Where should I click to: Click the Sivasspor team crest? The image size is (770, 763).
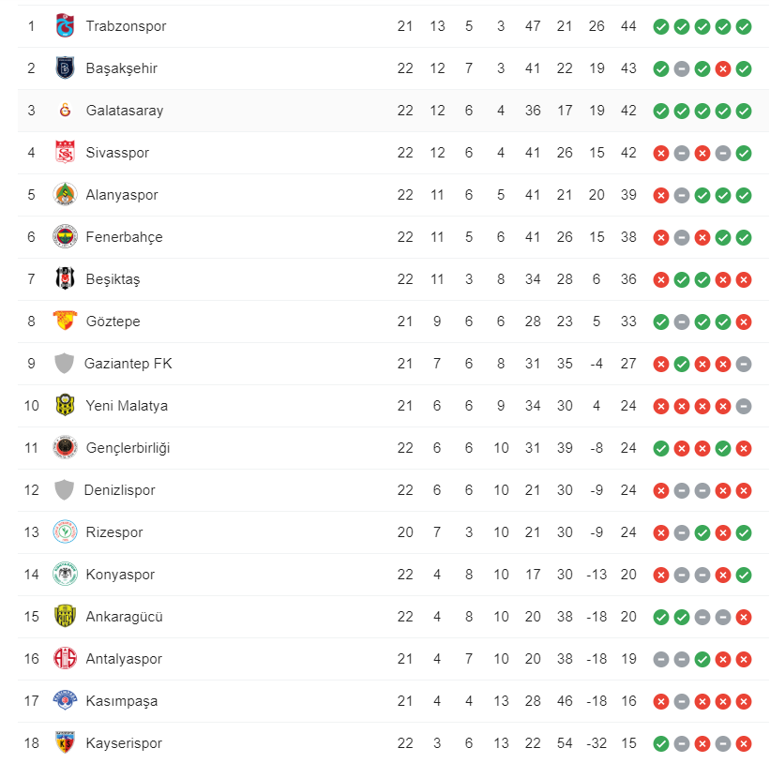point(65,153)
